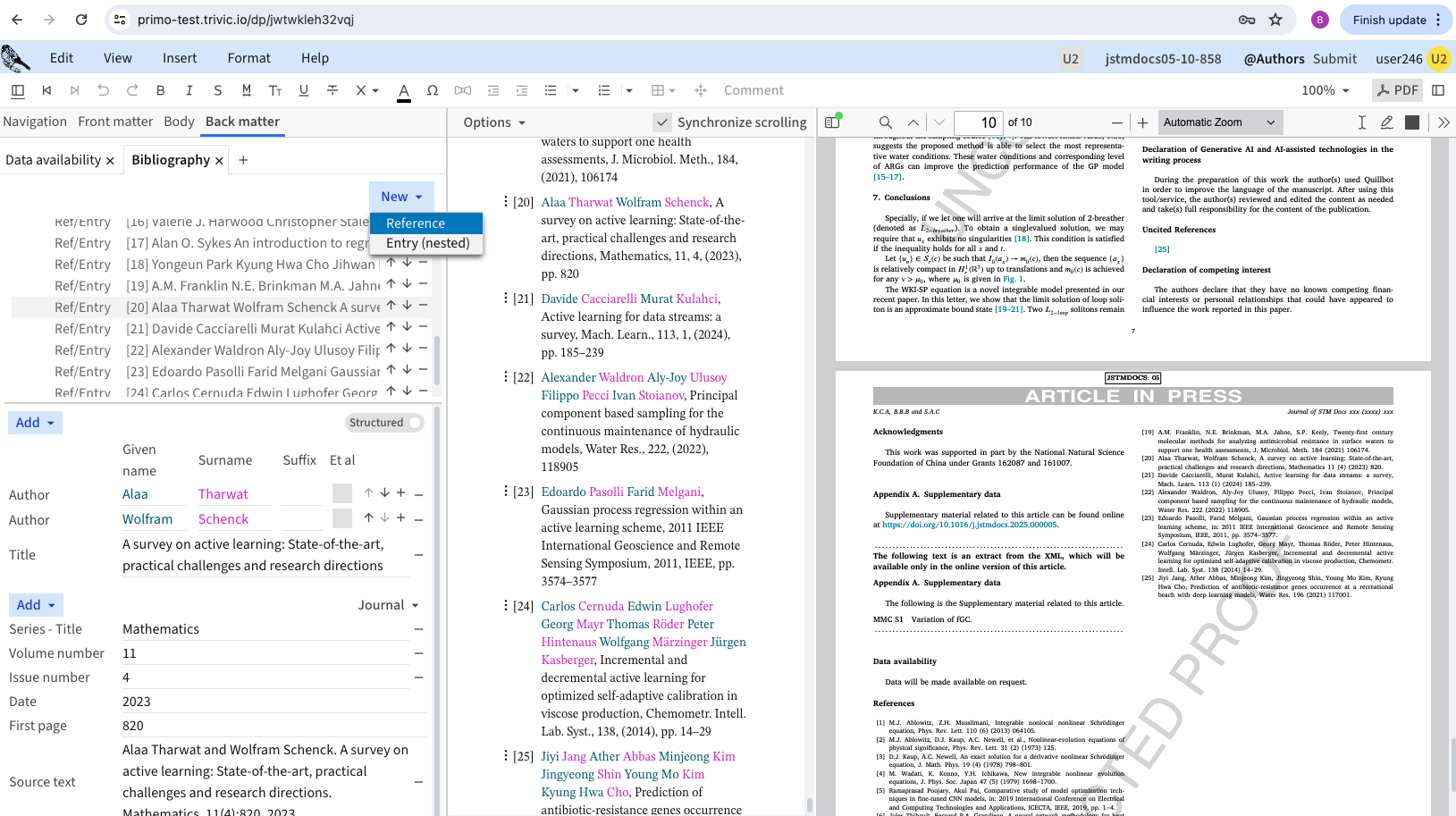The height and width of the screenshot is (816, 1456).
Task: Open the text color picker
Action: pyautogui.click(x=404, y=90)
